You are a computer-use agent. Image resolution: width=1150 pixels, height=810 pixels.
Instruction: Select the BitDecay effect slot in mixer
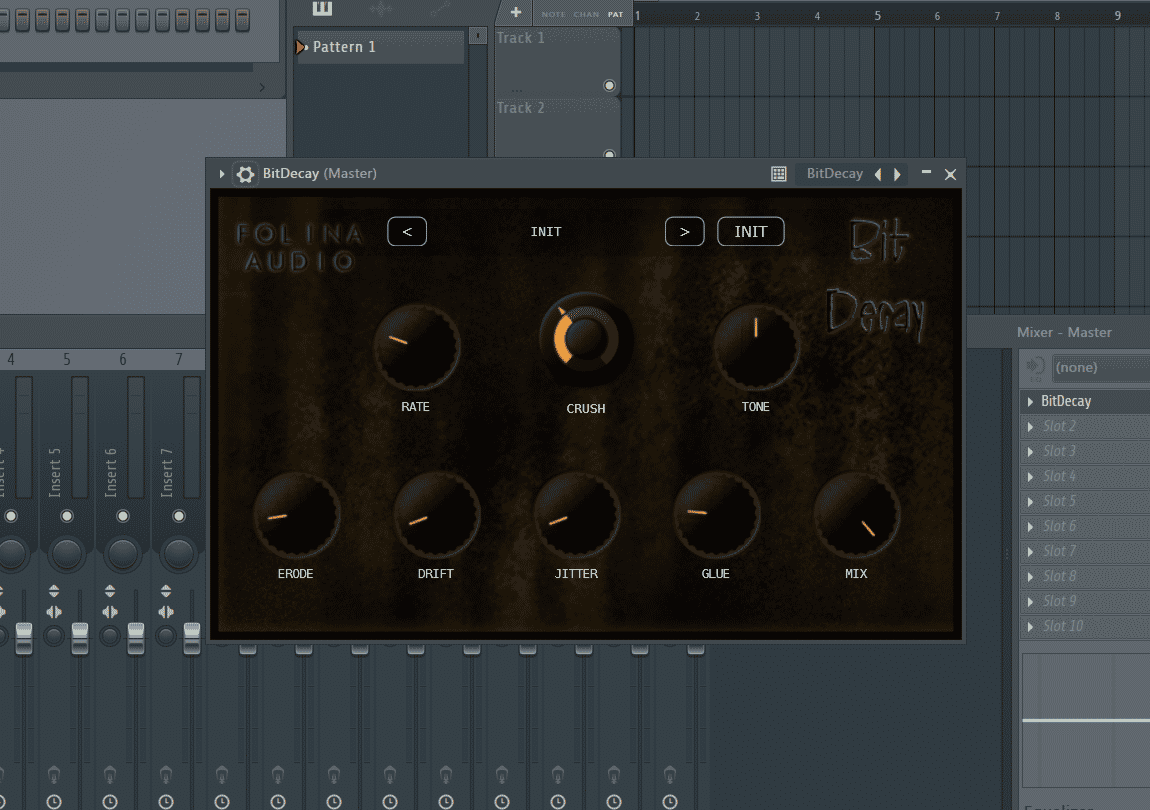tap(1085, 401)
